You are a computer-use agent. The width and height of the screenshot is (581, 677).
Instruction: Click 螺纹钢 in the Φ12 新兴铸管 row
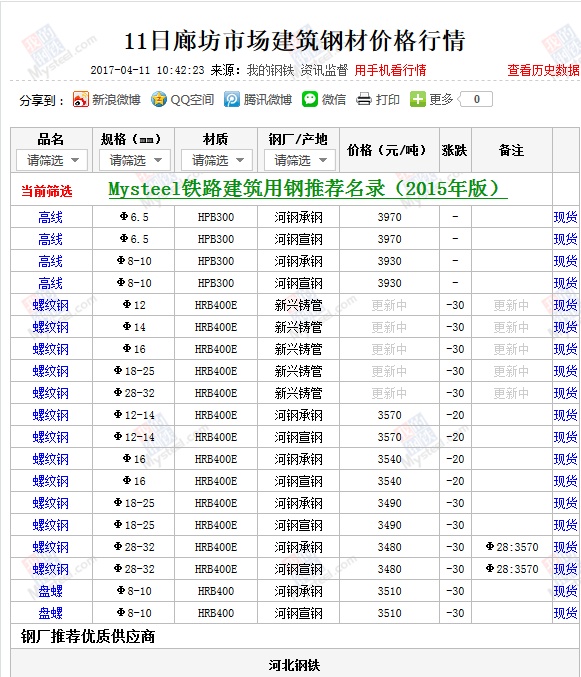(x=51, y=305)
